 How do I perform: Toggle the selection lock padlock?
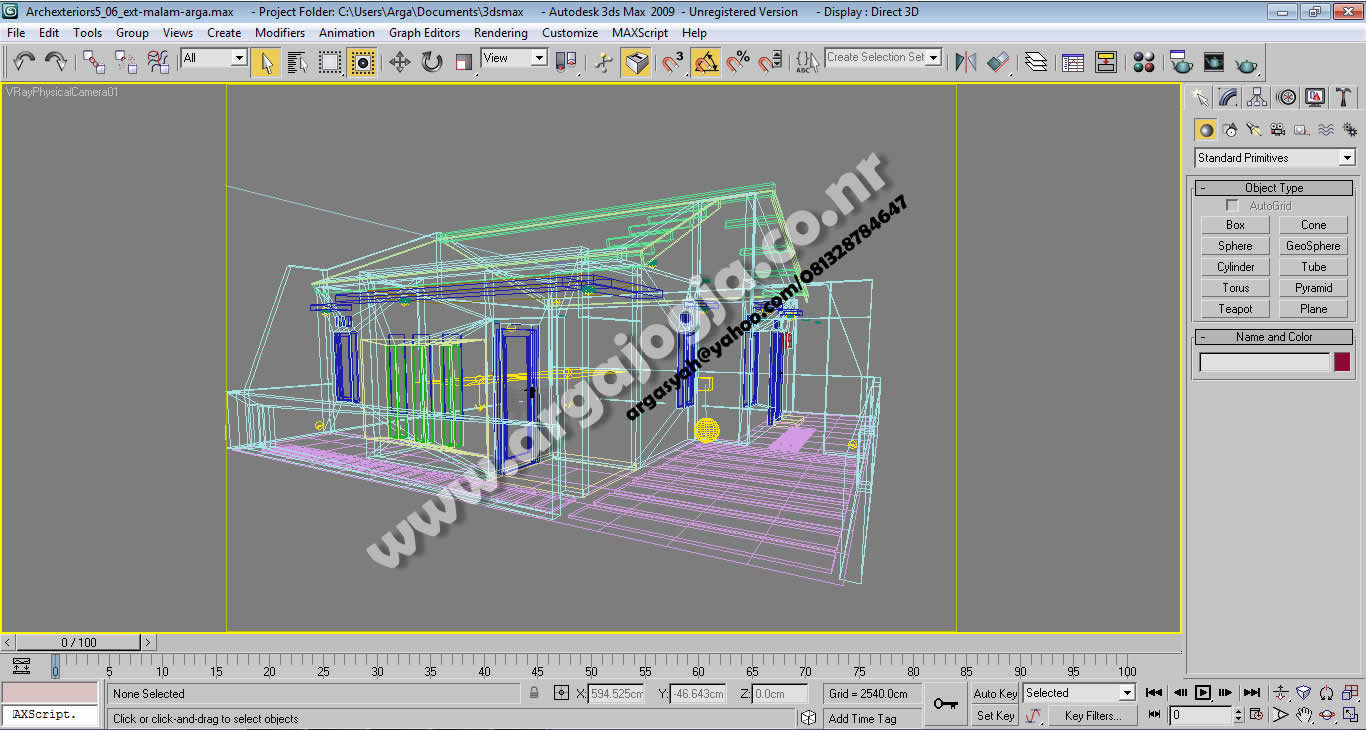pos(534,693)
